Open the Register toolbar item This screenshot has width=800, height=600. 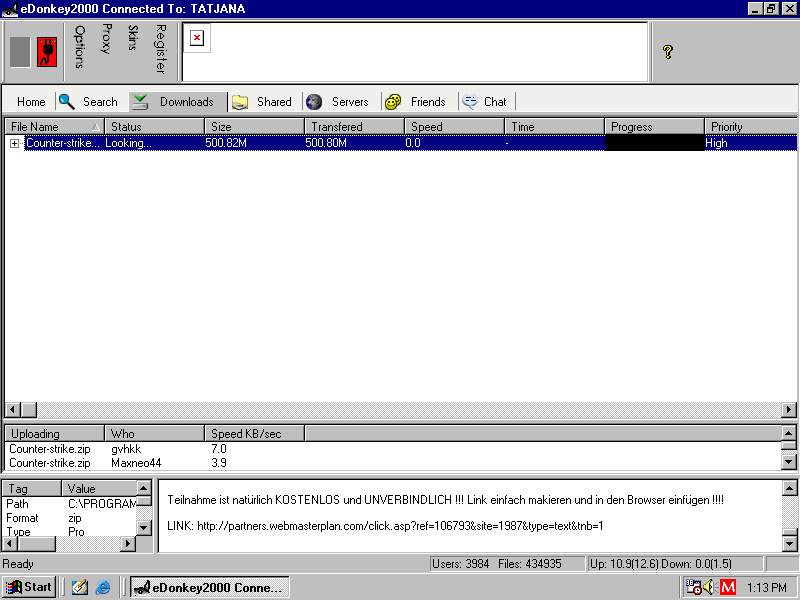pos(161,49)
